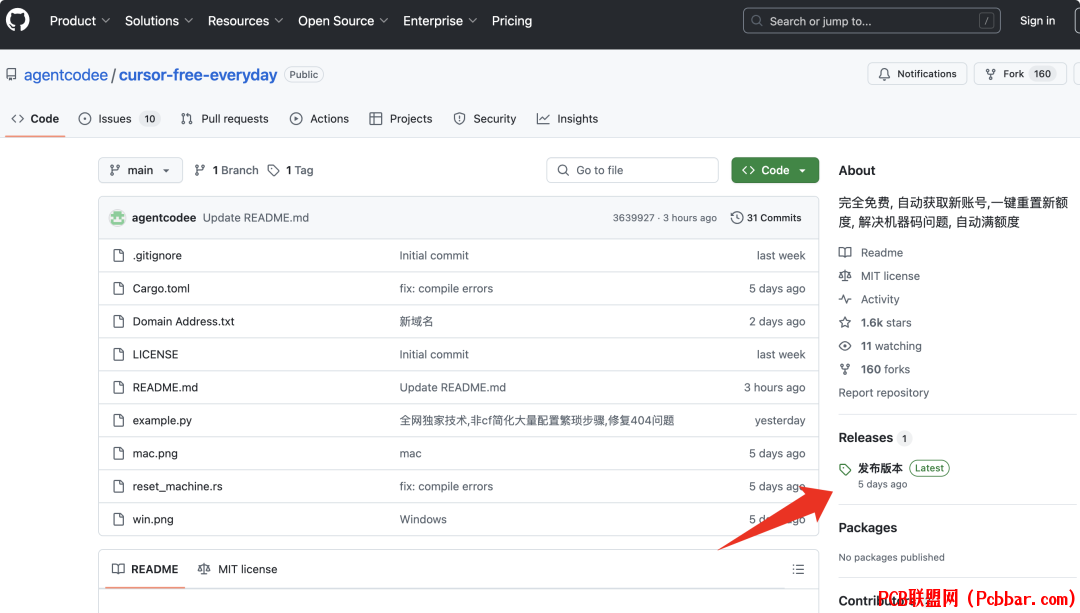
Task: Open the mac commit message link
Action: [x=411, y=454]
